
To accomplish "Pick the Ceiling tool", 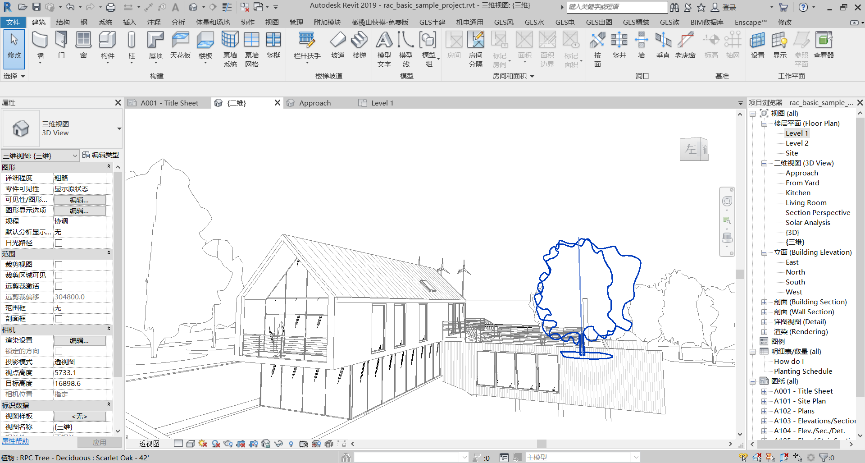I will [x=180, y=45].
